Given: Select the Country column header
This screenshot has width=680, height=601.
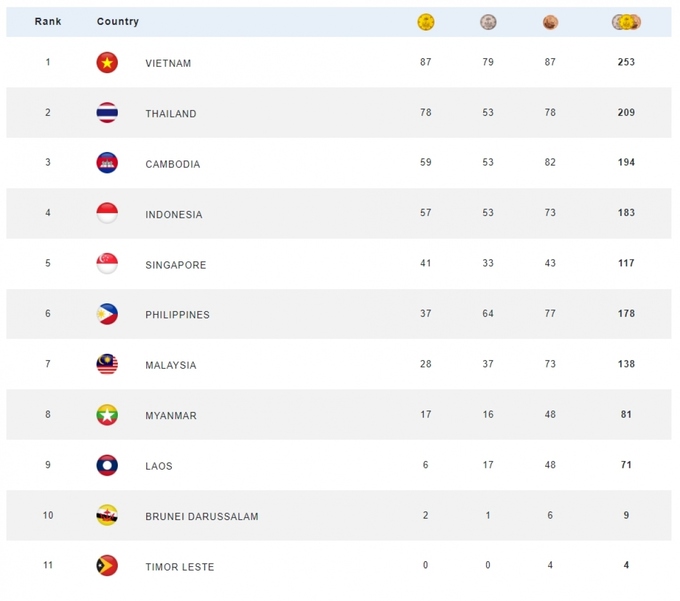Looking at the screenshot, I should tap(118, 21).
